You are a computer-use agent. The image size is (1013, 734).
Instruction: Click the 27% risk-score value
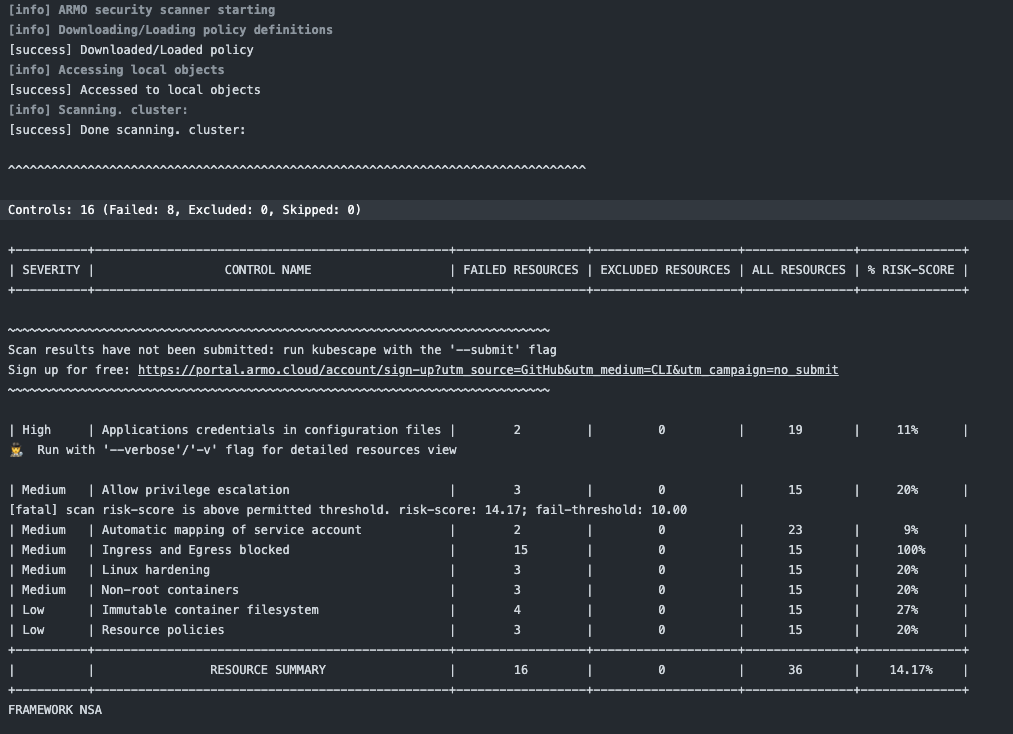(907, 610)
